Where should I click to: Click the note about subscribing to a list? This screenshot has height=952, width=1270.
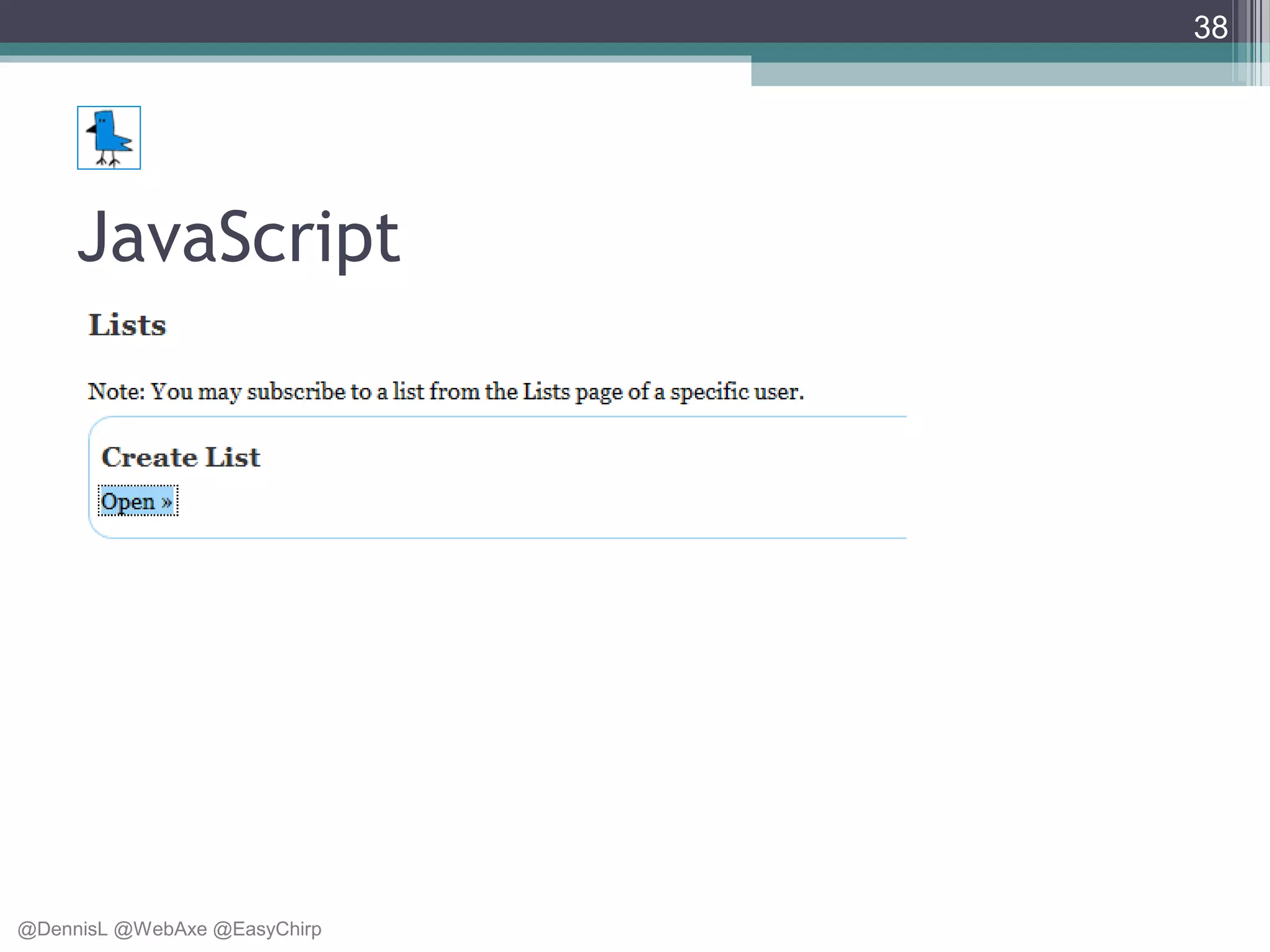[446, 392]
